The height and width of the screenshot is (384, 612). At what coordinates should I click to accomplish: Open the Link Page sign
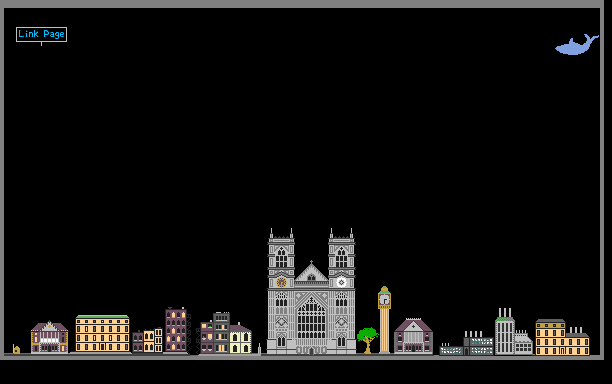tap(41, 34)
